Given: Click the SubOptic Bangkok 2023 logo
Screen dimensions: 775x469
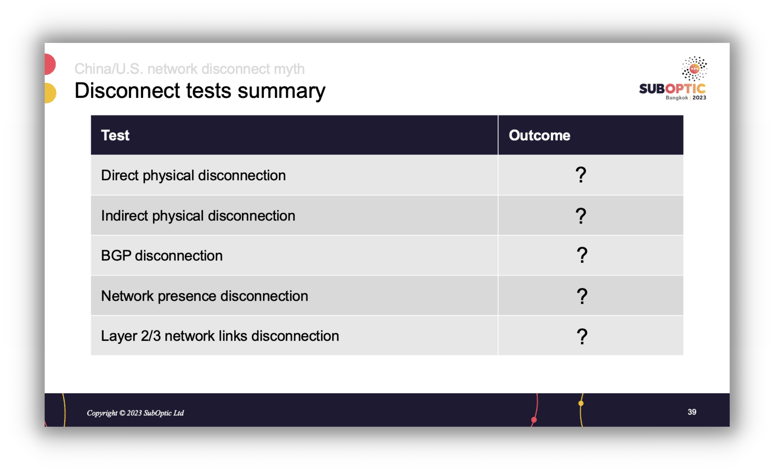Looking at the screenshot, I should coord(673,78).
